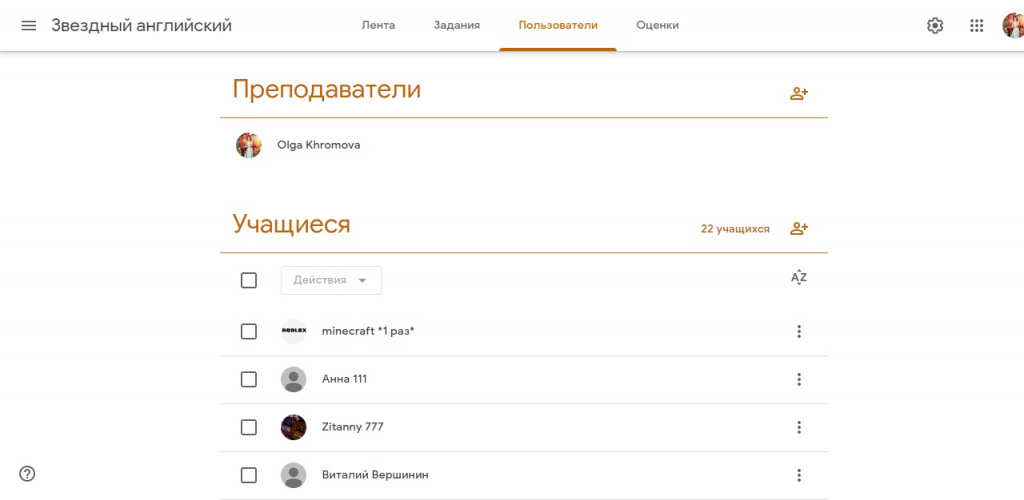Open more options for Виталий Вершинин
This screenshot has height=500, width=1024.
799,475
